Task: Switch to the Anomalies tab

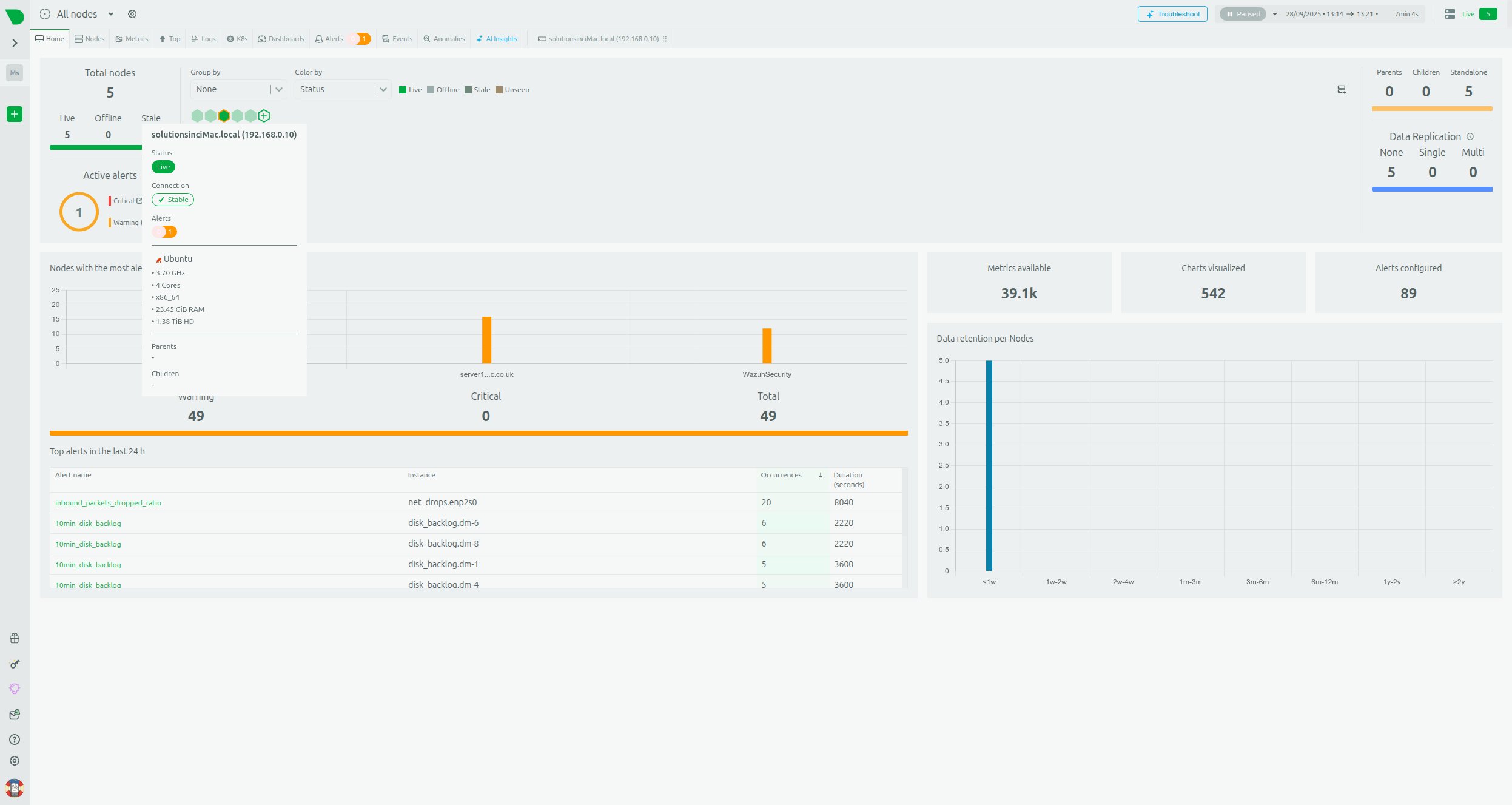Action: [444, 39]
